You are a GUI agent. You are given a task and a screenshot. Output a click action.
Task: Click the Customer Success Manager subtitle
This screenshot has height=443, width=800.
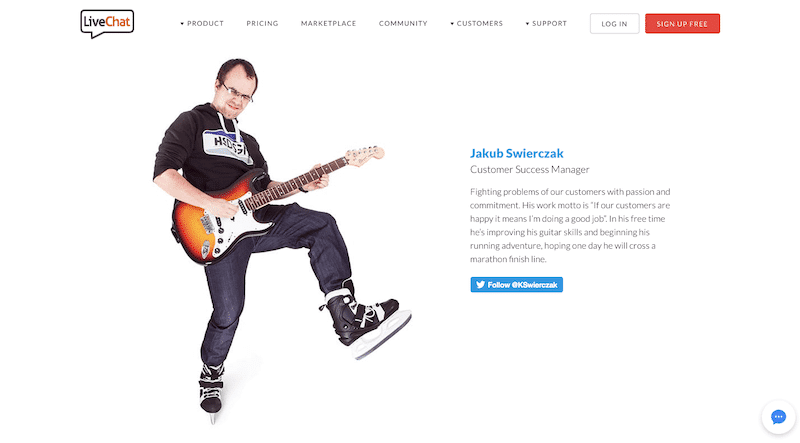tap(530, 169)
